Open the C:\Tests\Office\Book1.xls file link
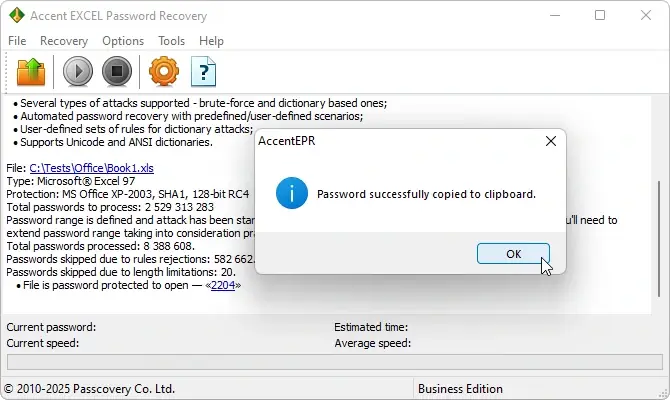 pos(91,168)
